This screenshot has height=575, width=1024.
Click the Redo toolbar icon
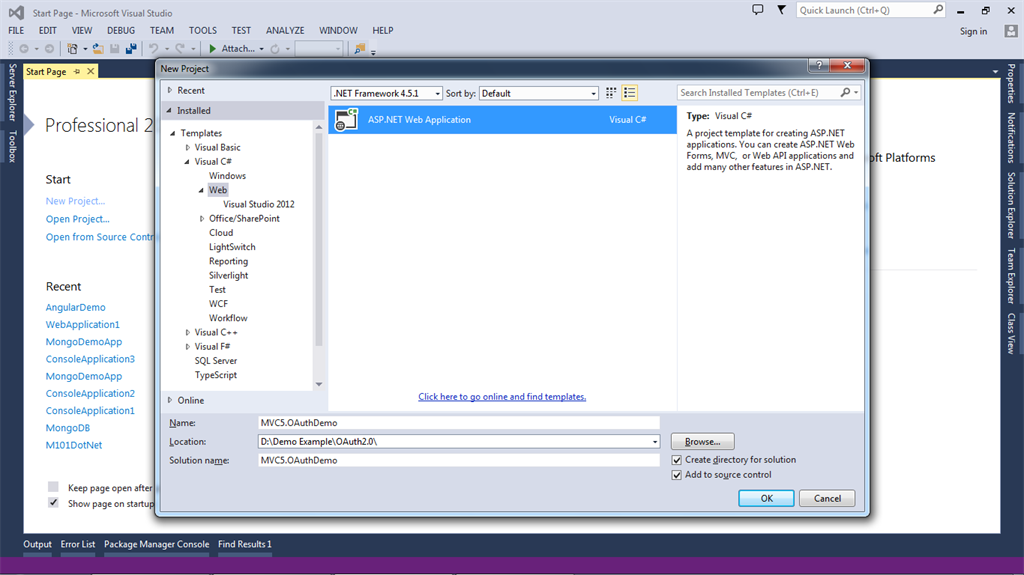click(180, 48)
